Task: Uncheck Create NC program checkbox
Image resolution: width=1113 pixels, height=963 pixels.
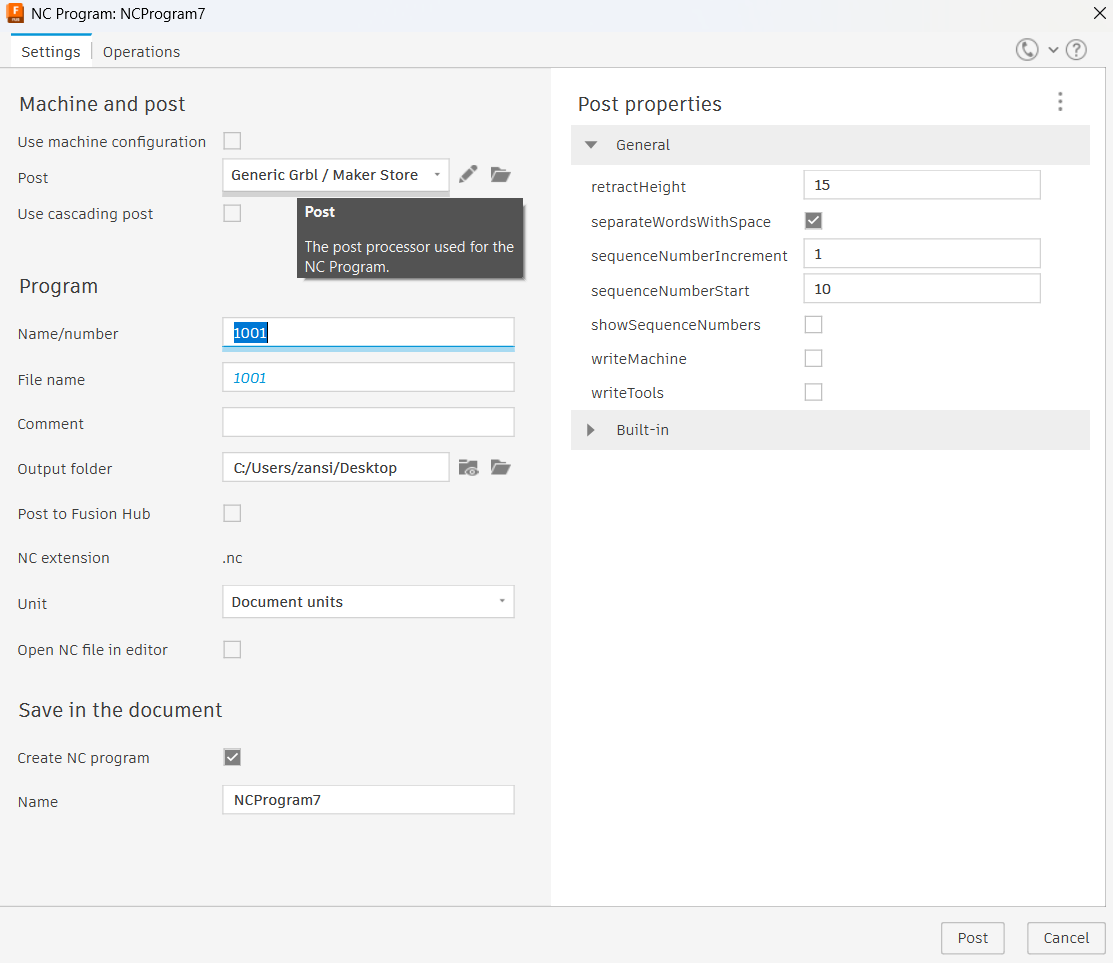Action: [x=232, y=757]
